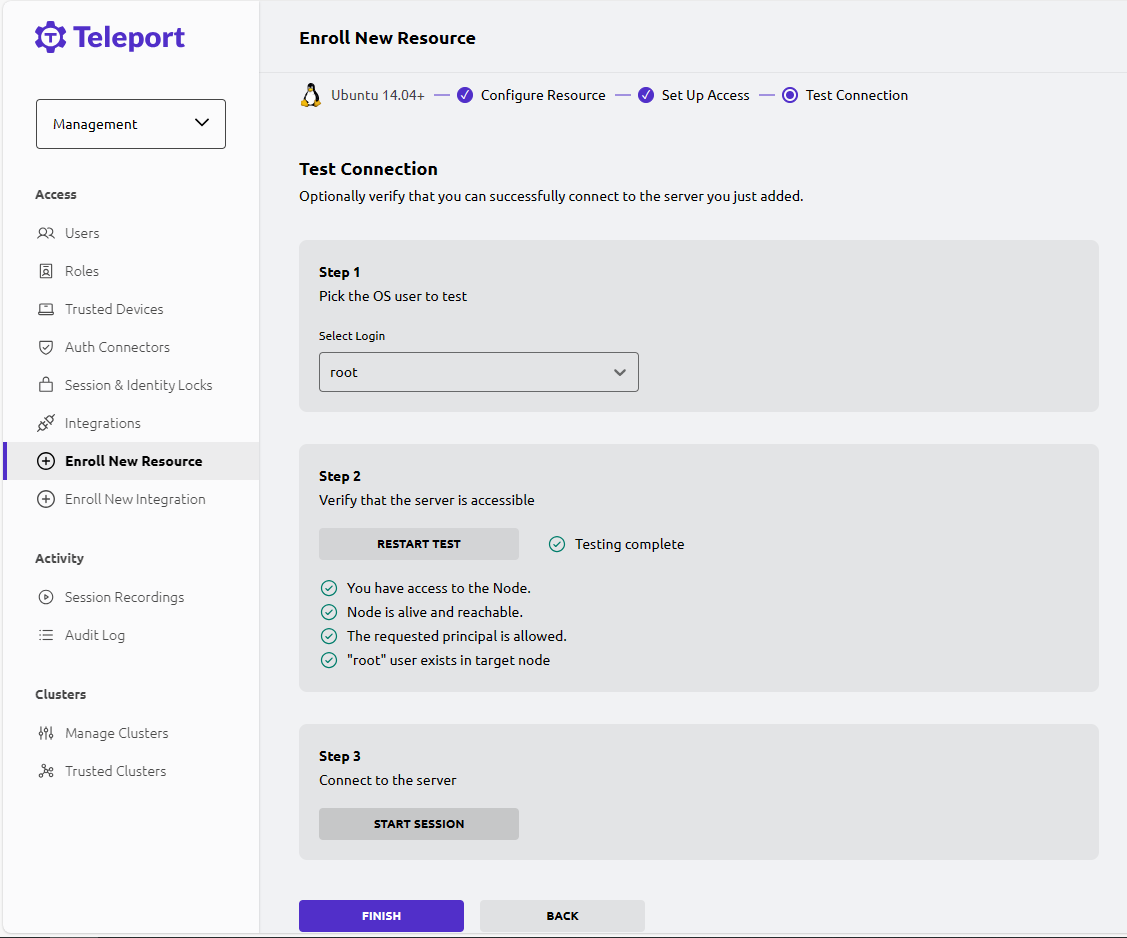The height and width of the screenshot is (938, 1127).
Task: Click the Roles badge icon
Action: pos(46,271)
